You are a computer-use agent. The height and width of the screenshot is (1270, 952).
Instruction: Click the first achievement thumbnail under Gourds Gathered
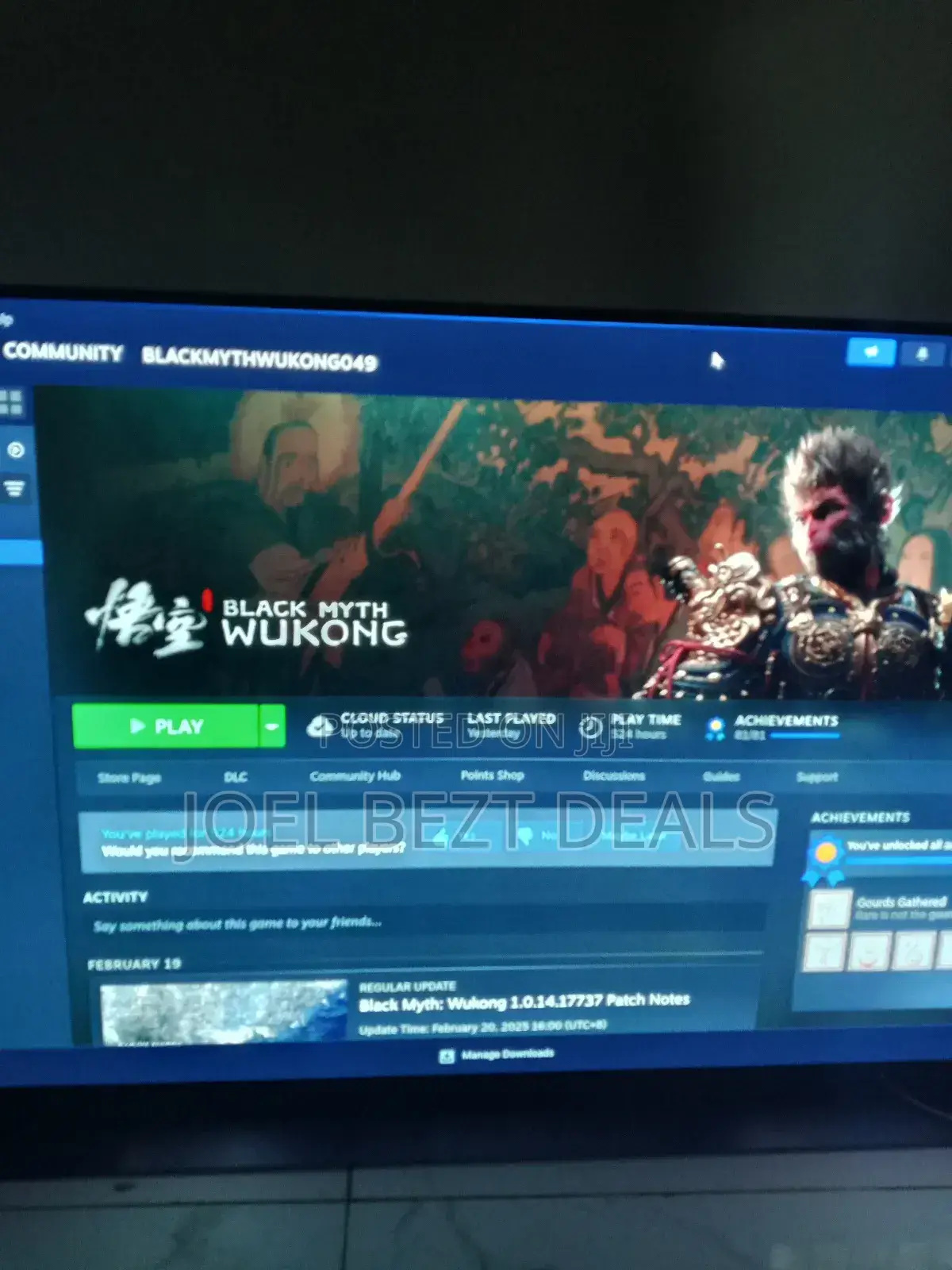pyautogui.click(x=823, y=951)
